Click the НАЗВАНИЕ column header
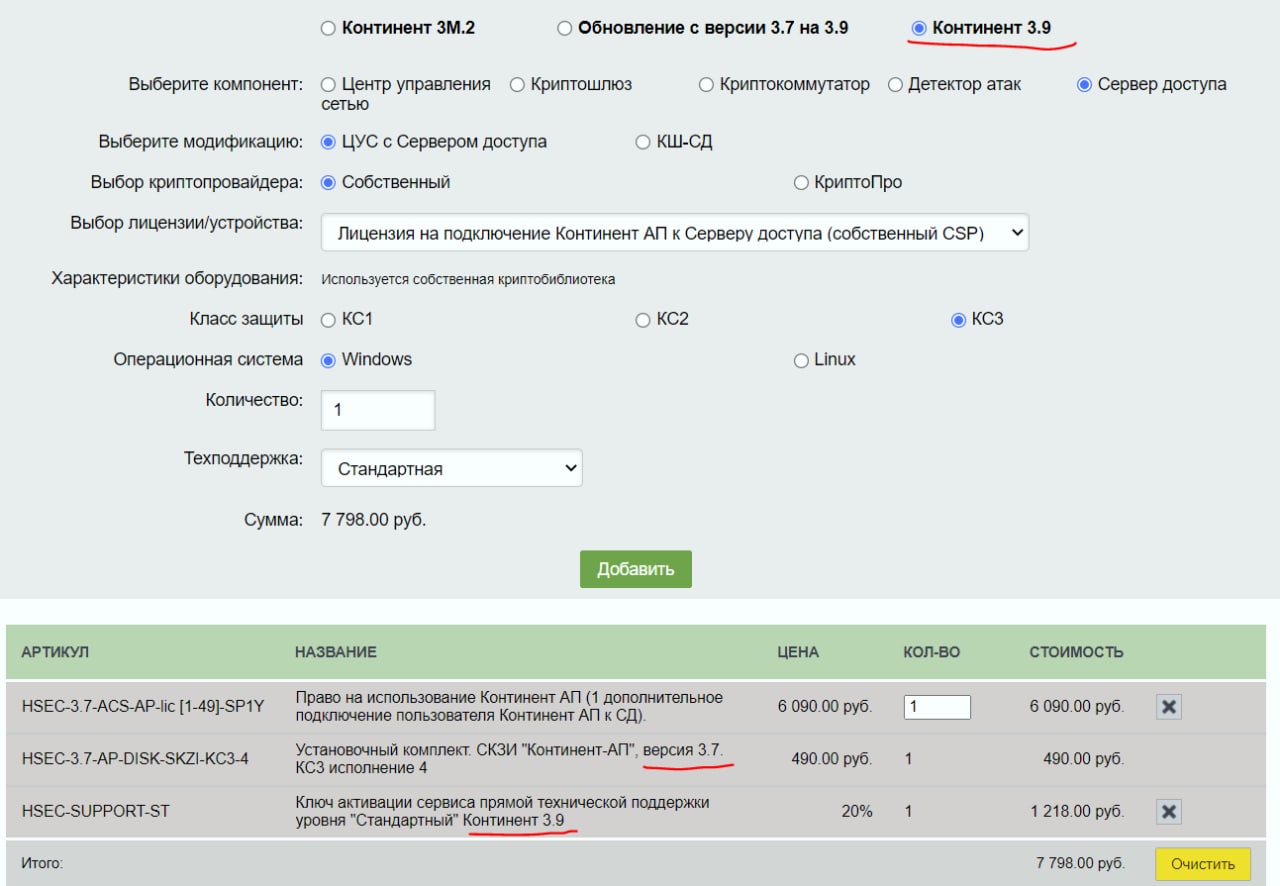1280x886 pixels. pyautogui.click(x=336, y=652)
